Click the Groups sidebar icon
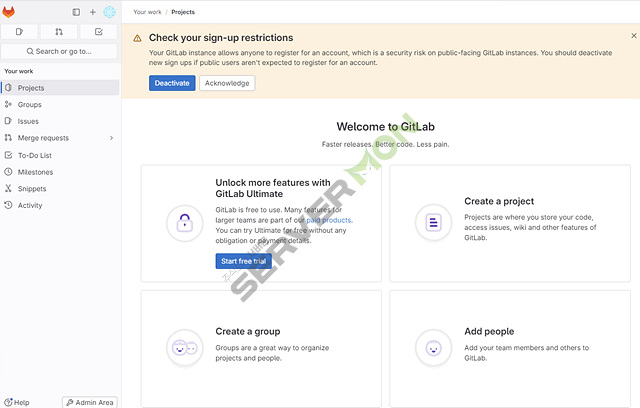 click(8, 104)
